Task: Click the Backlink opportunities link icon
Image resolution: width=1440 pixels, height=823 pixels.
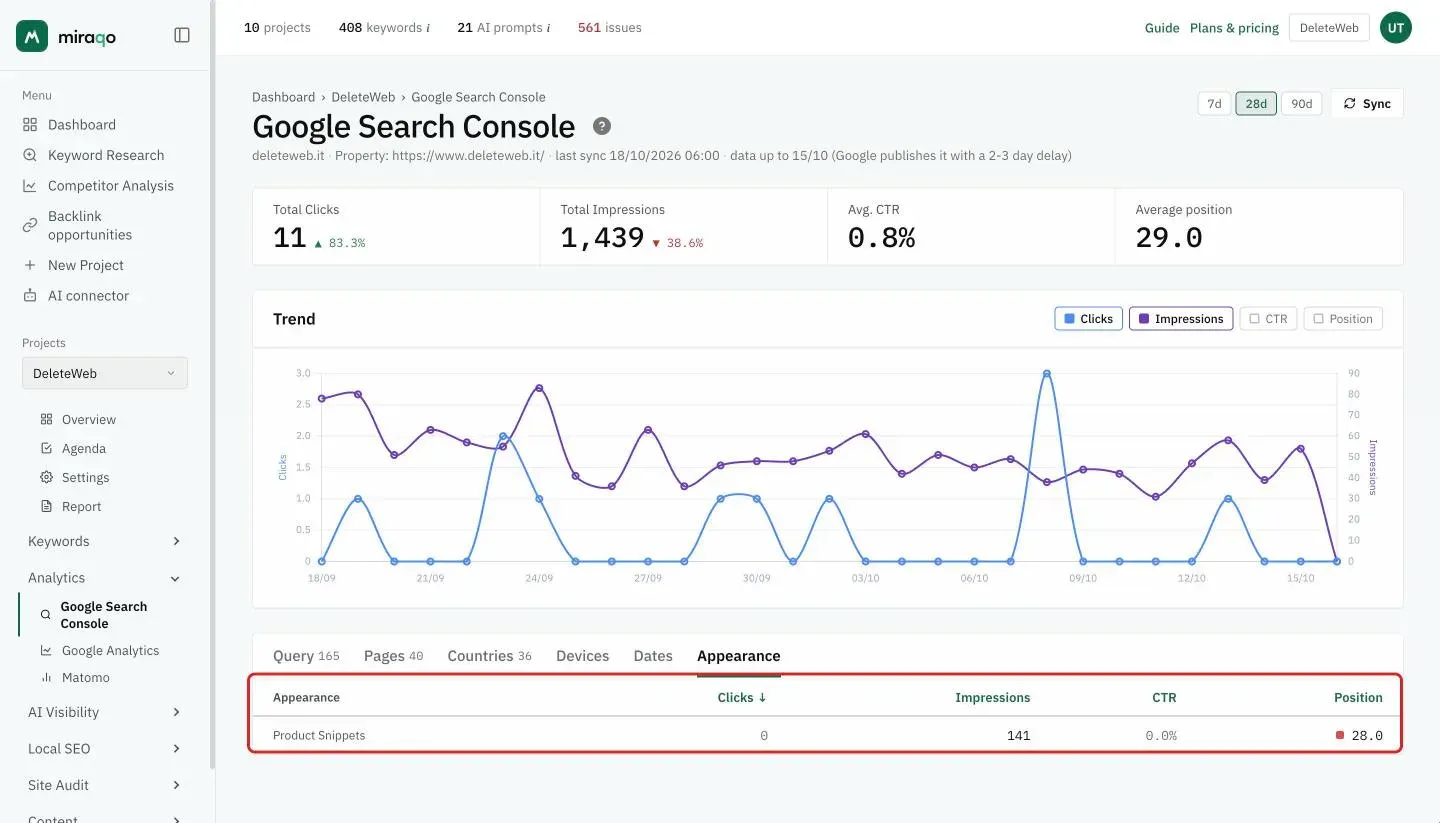Action: click(30, 225)
